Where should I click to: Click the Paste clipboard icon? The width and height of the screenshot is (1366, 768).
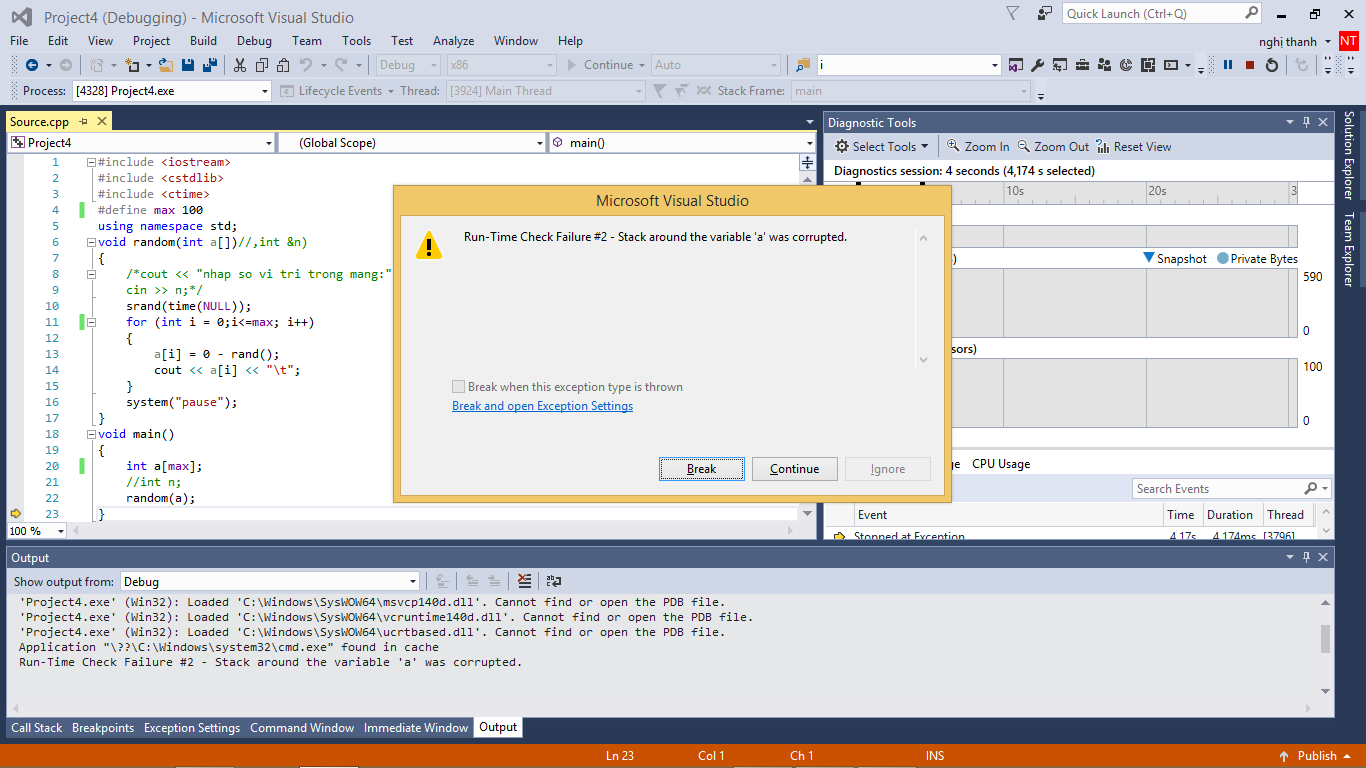tap(284, 65)
